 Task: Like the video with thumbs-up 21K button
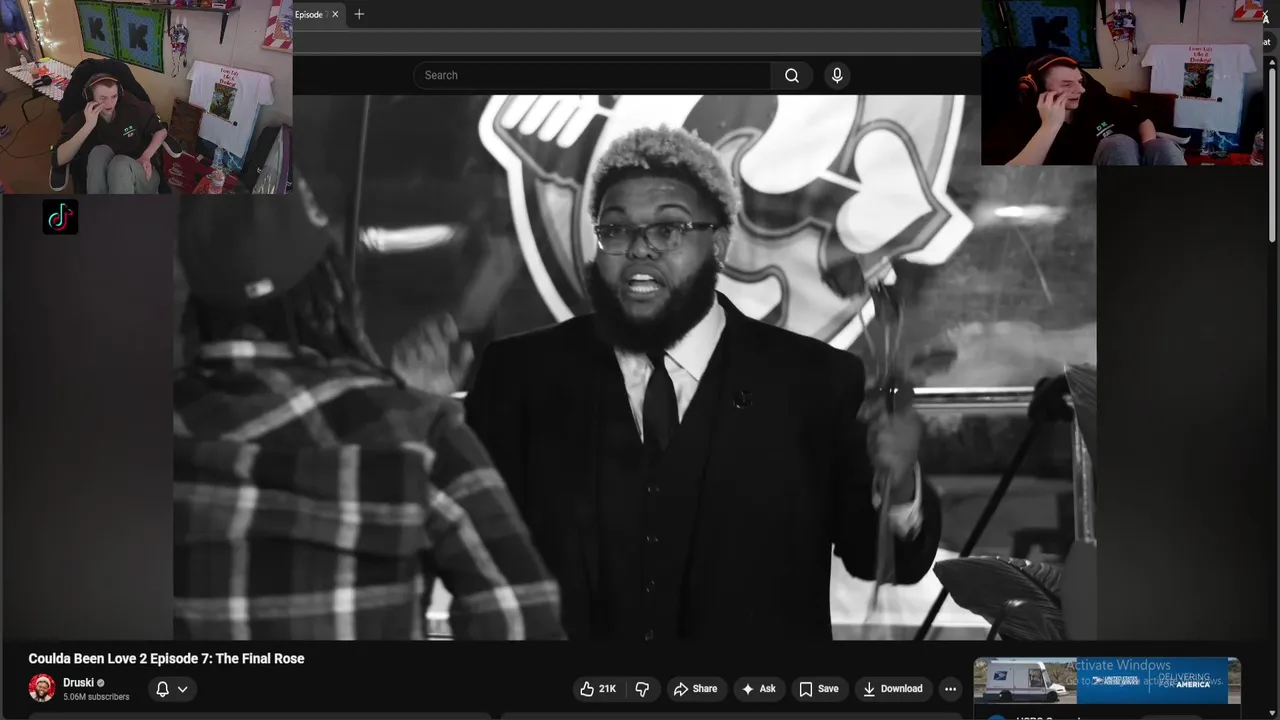[x=598, y=689]
